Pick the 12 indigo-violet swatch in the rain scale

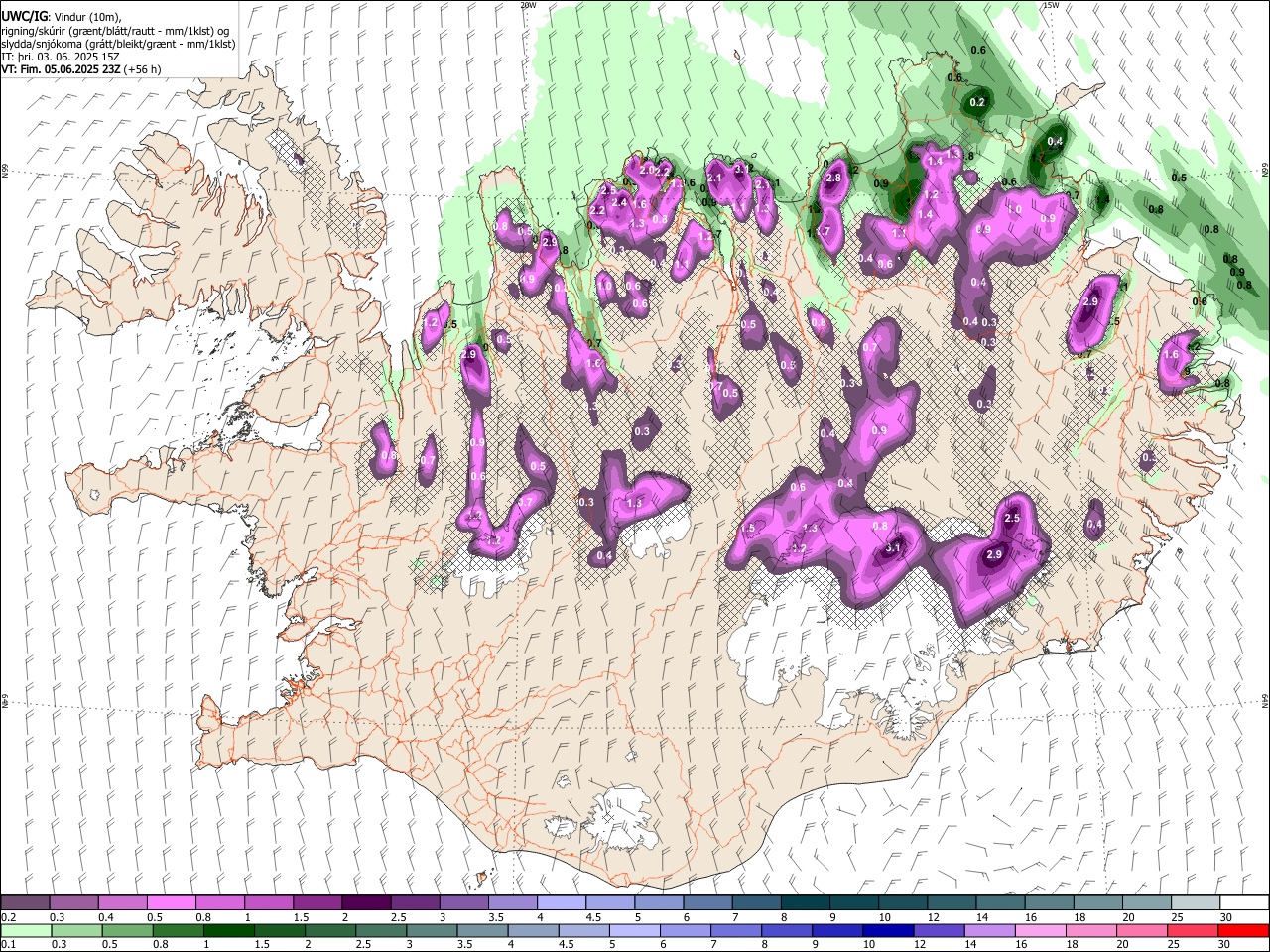939,930
